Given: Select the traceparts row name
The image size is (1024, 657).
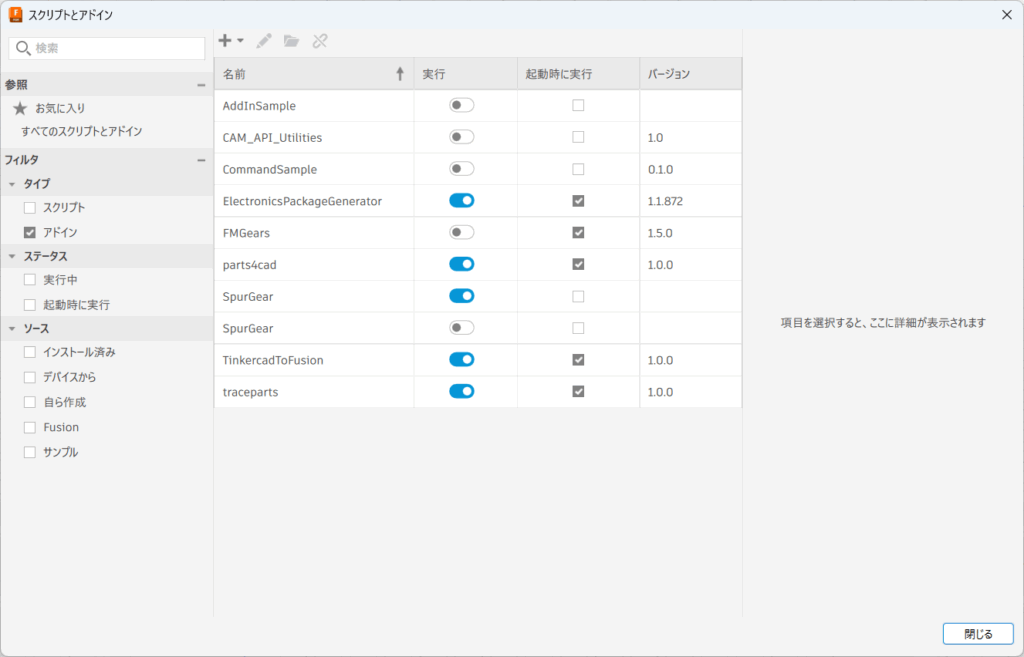Looking at the screenshot, I should [250, 393].
